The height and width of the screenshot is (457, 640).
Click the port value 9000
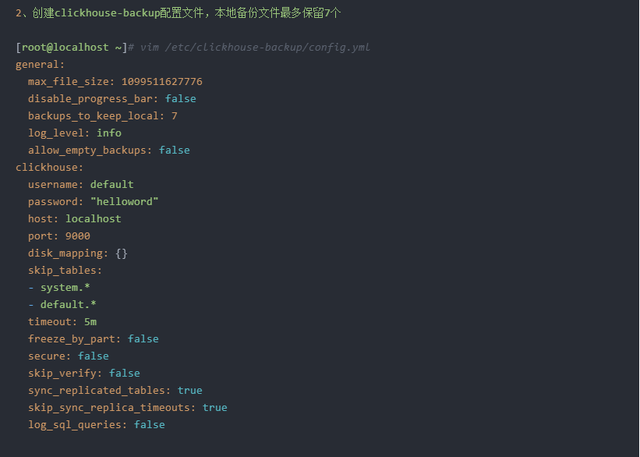[77, 236]
